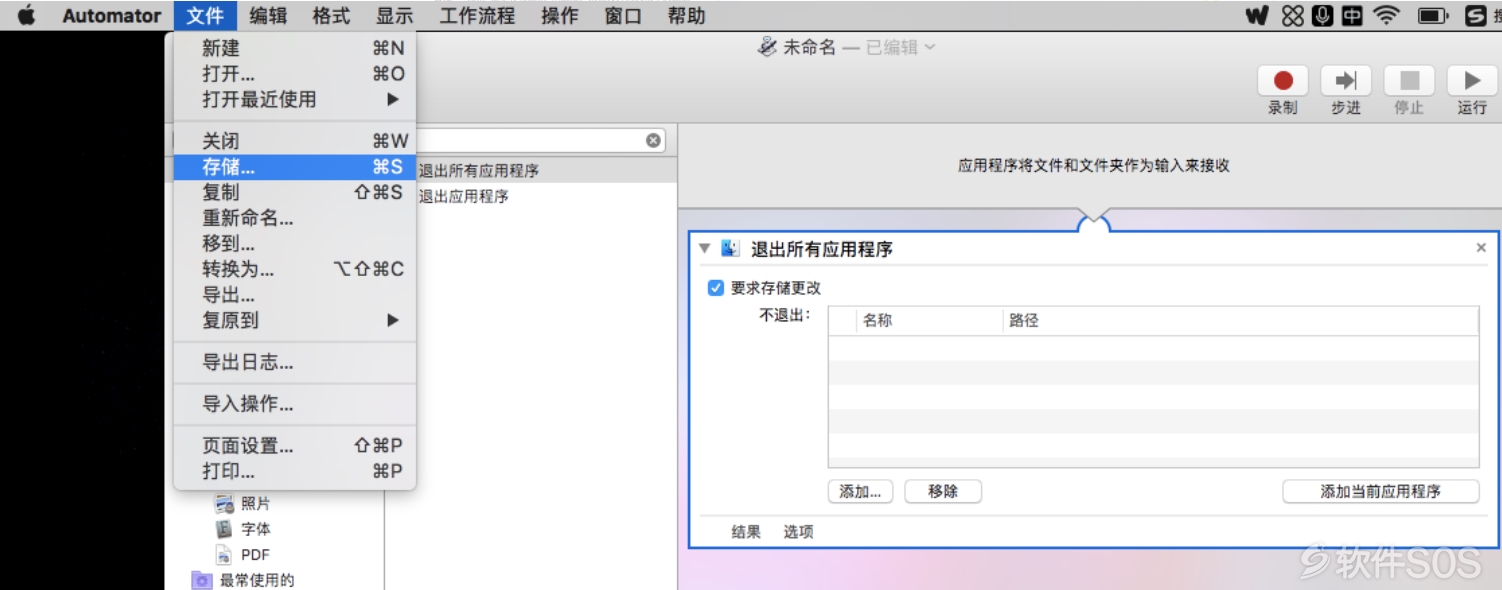Open the 窗口 menu
Screen dimensions: 1502x590
tap(623, 15)
